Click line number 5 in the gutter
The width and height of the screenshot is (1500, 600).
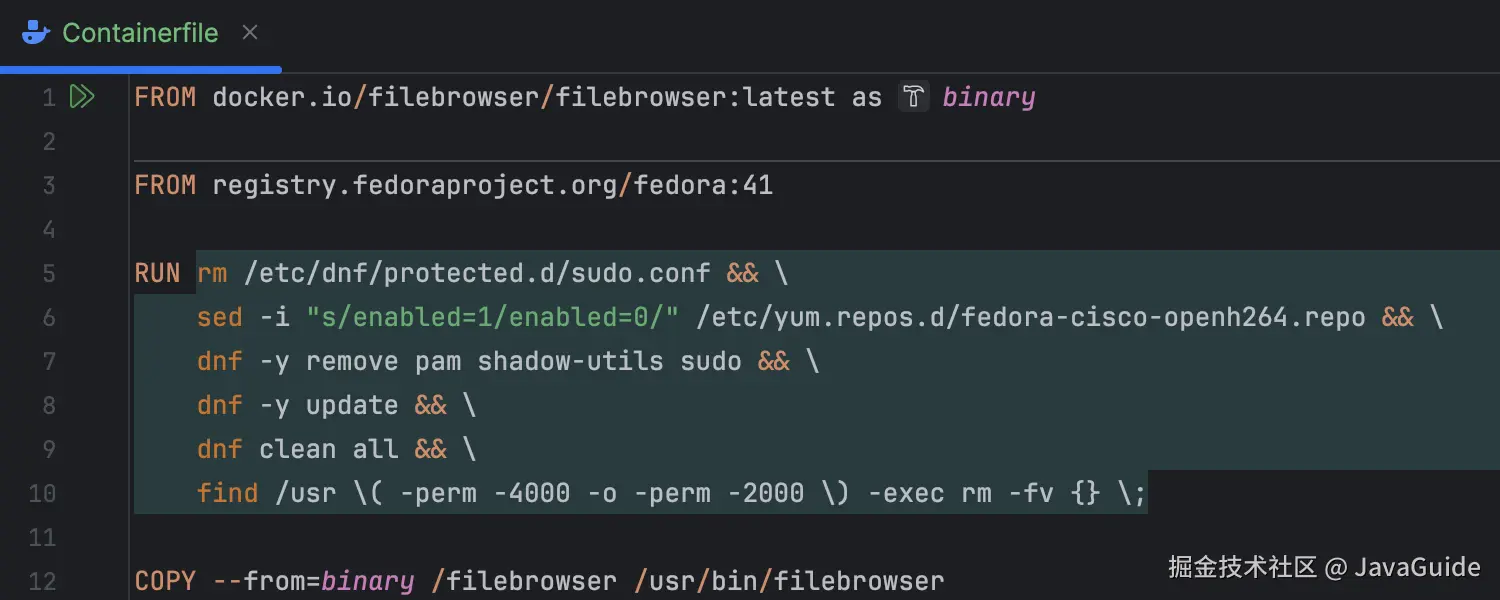pos(48,274)
